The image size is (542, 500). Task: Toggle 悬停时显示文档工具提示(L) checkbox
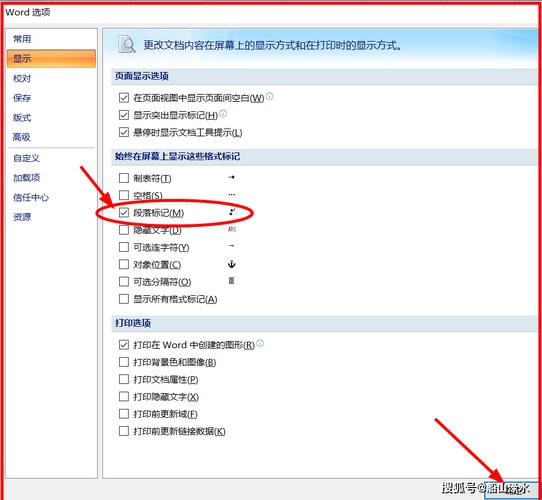124,132
